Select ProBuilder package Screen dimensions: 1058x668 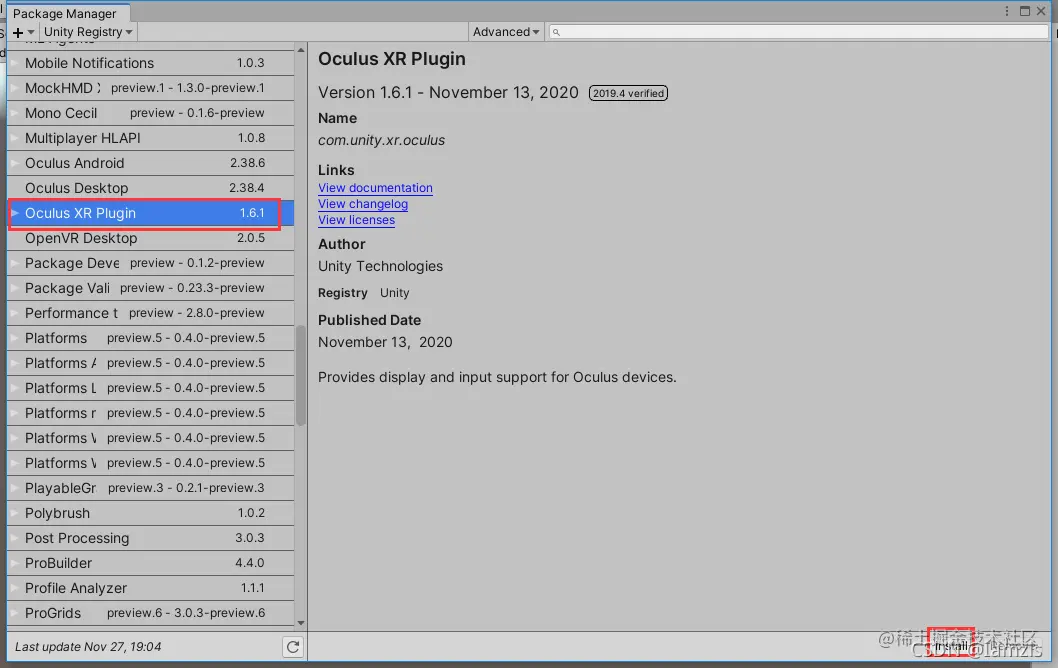click(150, 563)
